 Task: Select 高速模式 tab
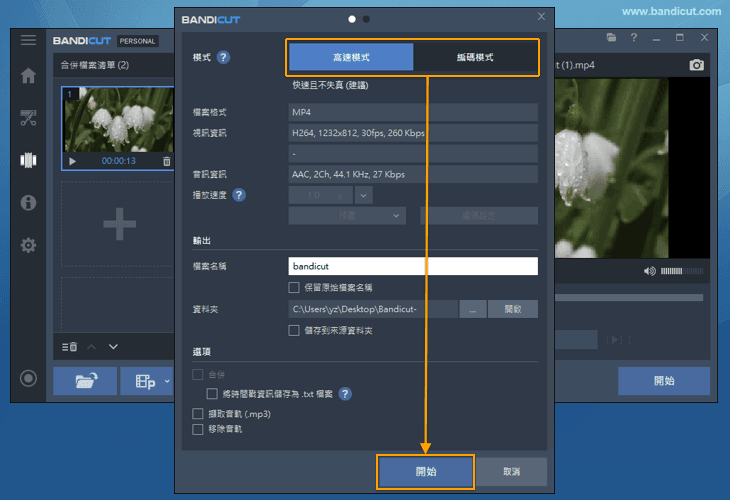351,57
